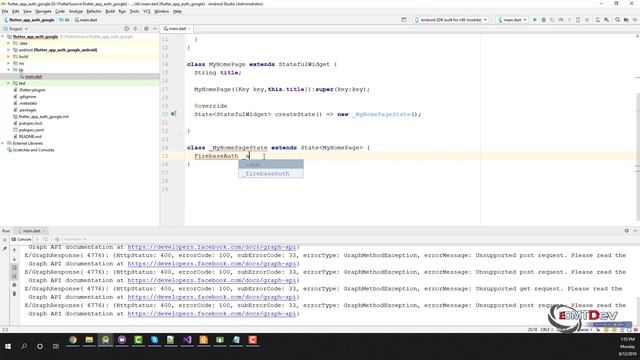The width and height of the screenshot is (640, 360).
Task: Run main.dart with the green play icon
Action: click(x=535, y=20)
